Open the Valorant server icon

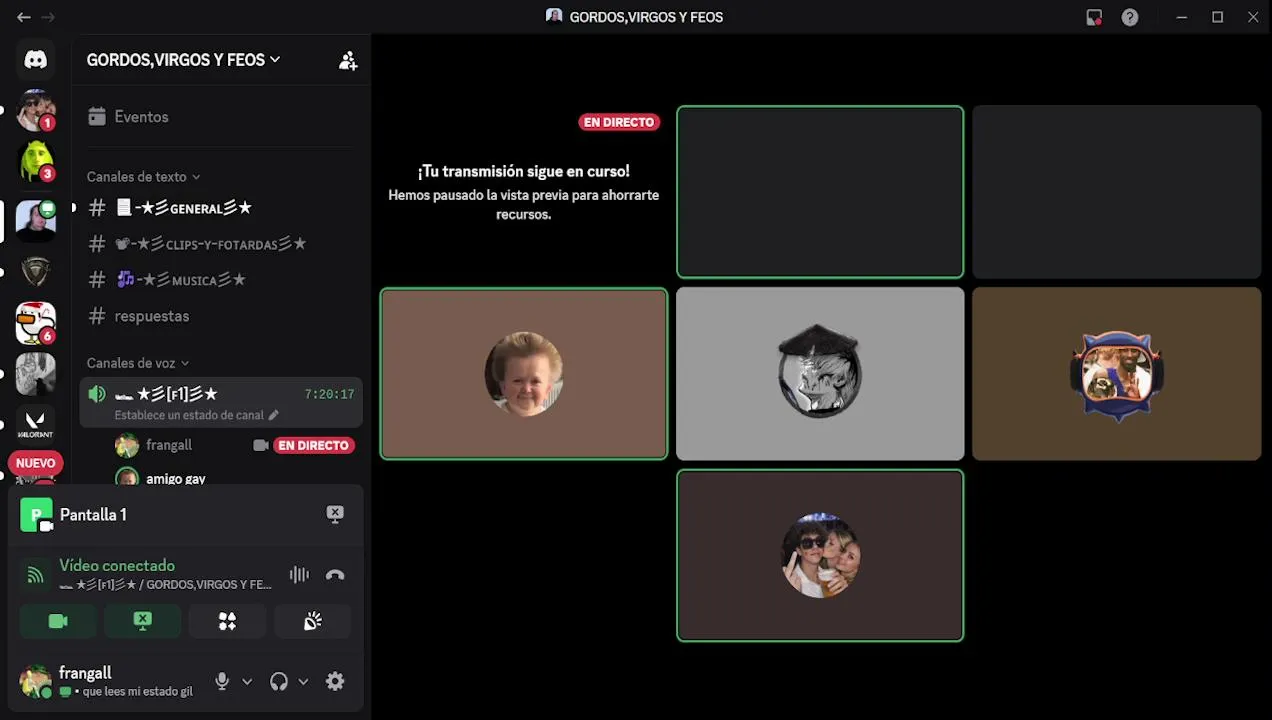point(35,425)
